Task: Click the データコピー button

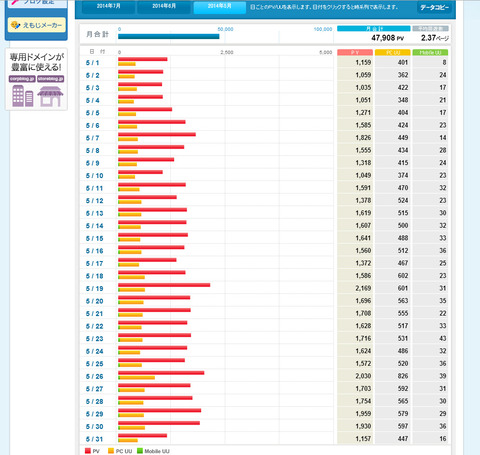Action: pyautogui.click(x=434, y=7)
